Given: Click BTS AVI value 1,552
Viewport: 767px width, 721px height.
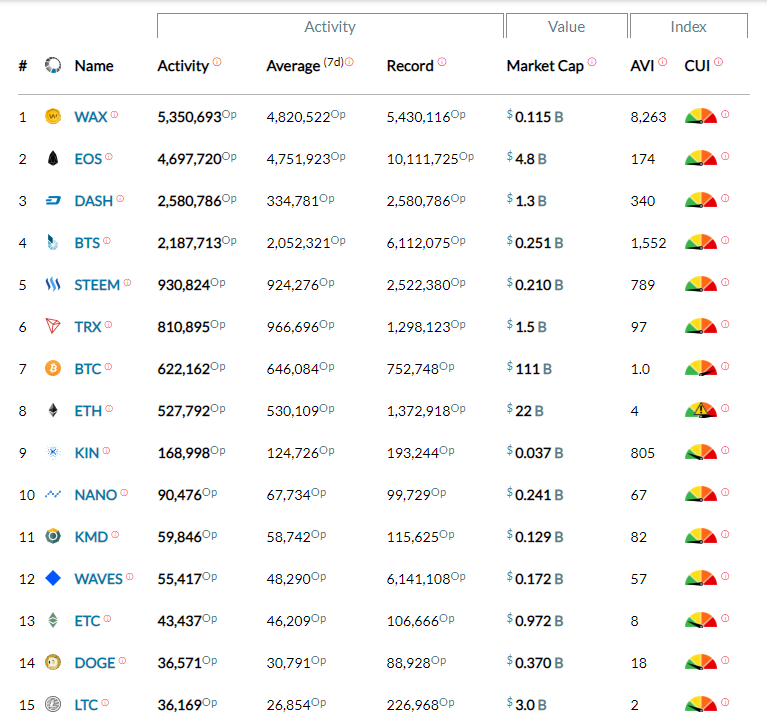Looking at the screenshot, I should coord(648,243).
